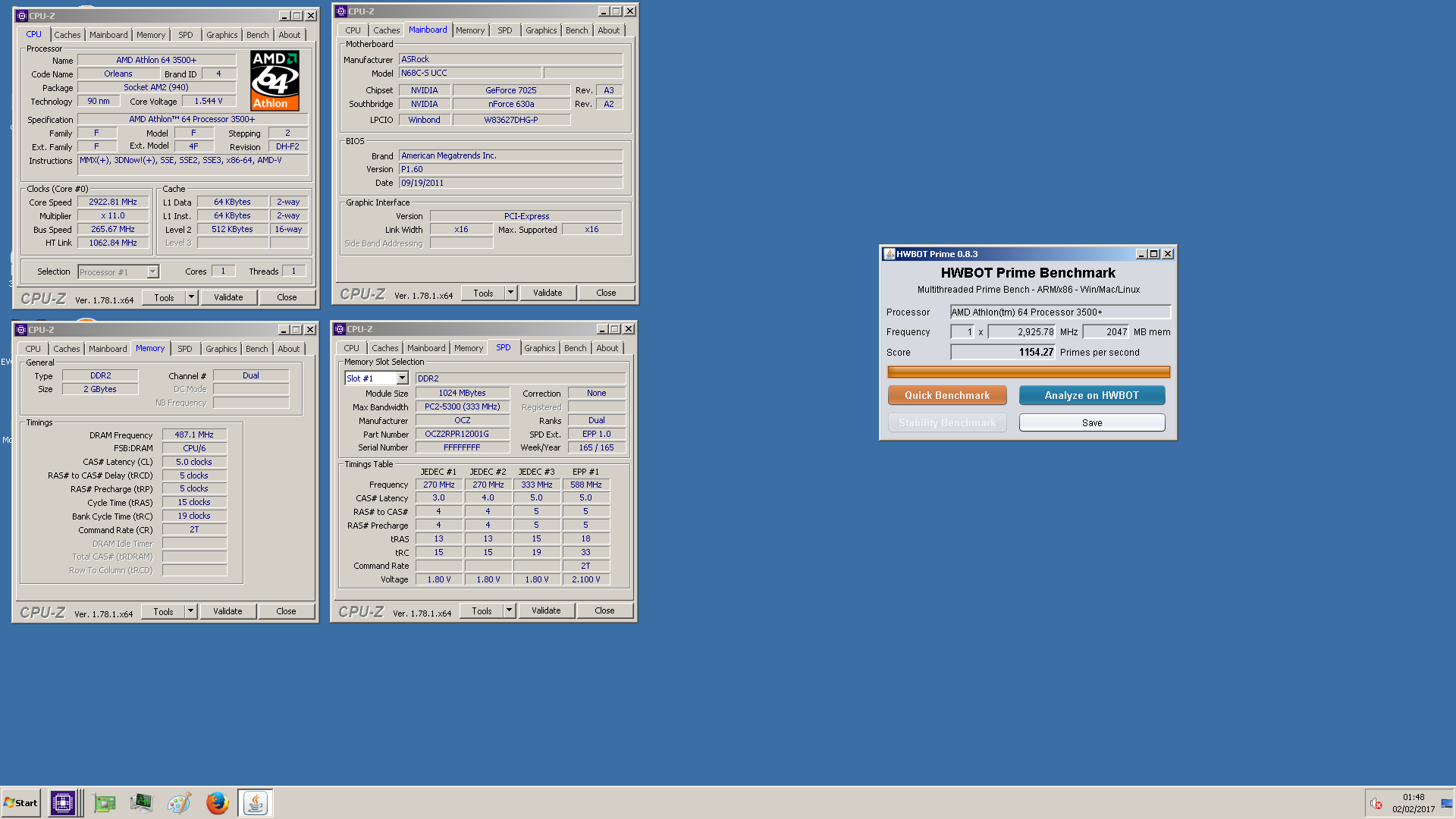Click Validate in the SPD window
The width and height of the screenshot is (1456, 819).
[546, 610]
